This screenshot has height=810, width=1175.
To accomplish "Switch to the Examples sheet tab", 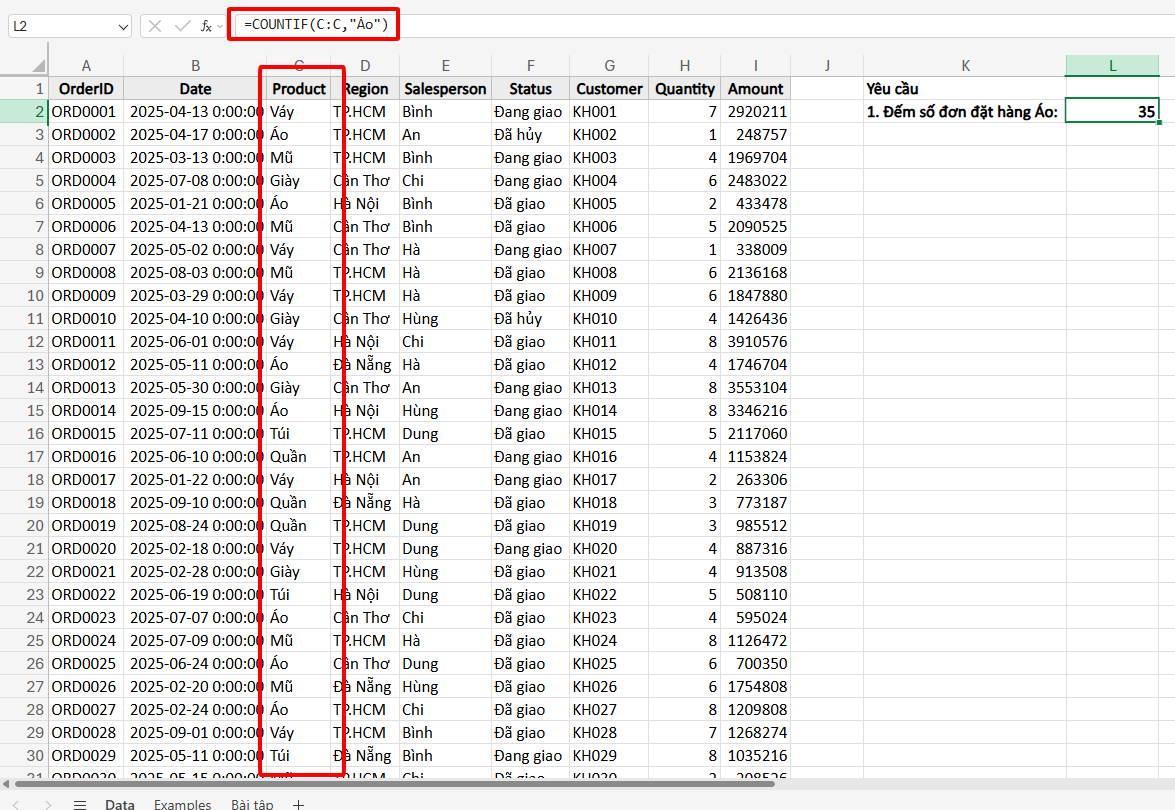I will coord(182,804).
